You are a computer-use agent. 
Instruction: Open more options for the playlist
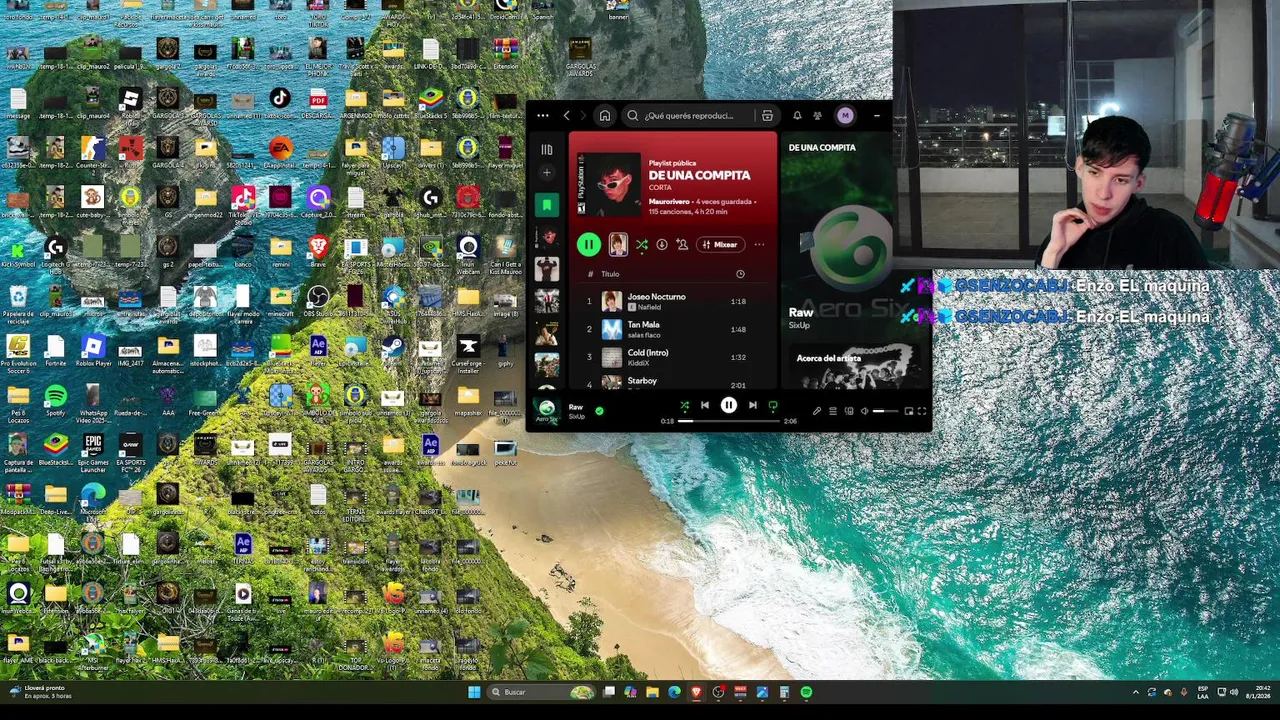click(759, 244)
